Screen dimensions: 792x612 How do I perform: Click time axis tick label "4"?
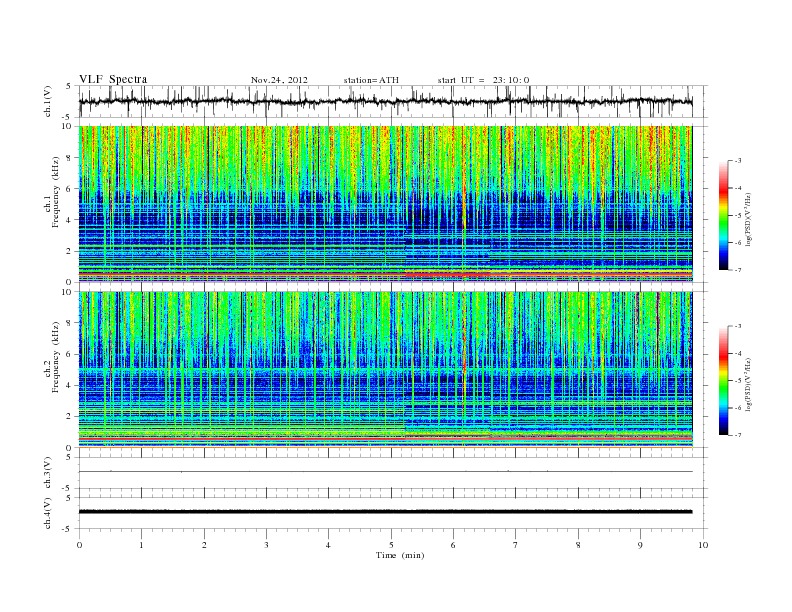[x=328, y=545]
